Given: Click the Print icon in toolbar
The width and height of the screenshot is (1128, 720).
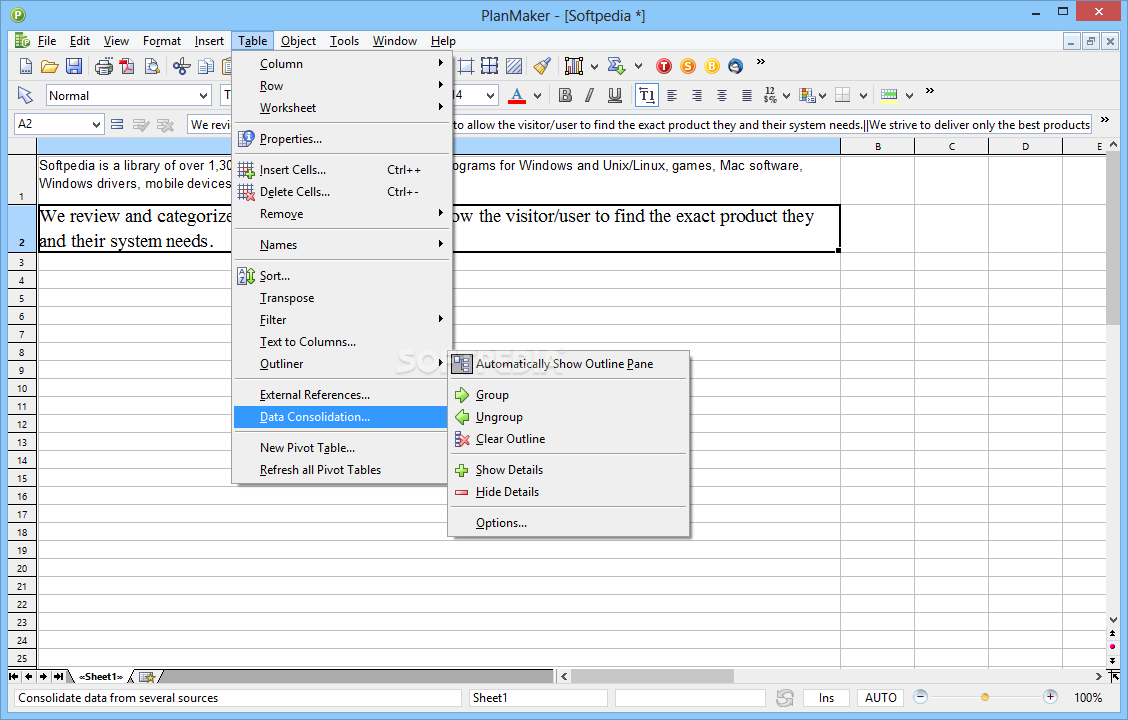Looking at the screenshot, I should [104, 67].
